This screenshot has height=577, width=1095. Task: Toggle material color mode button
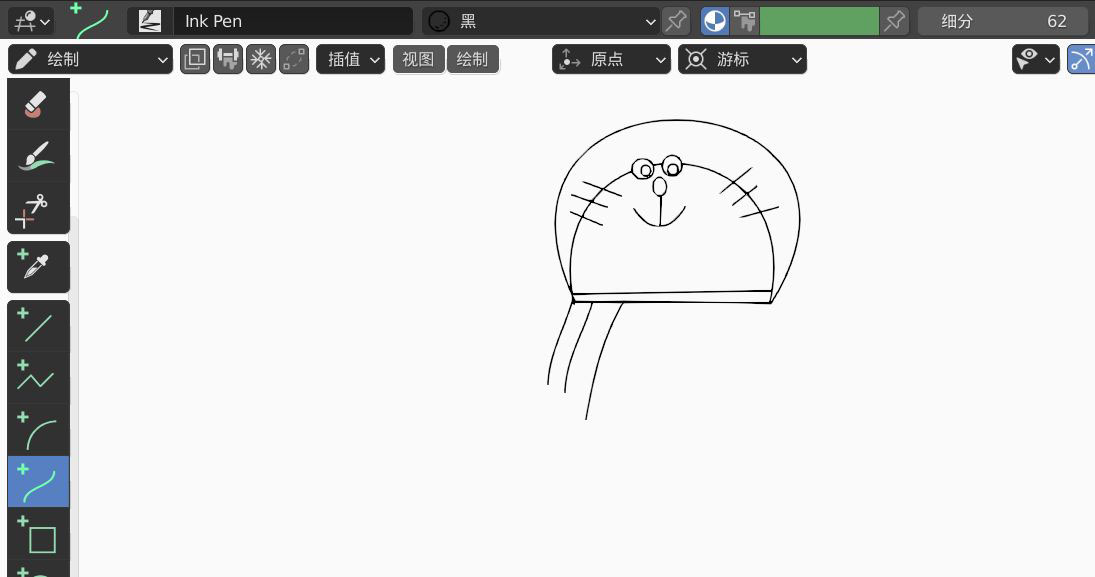point(714,21)
